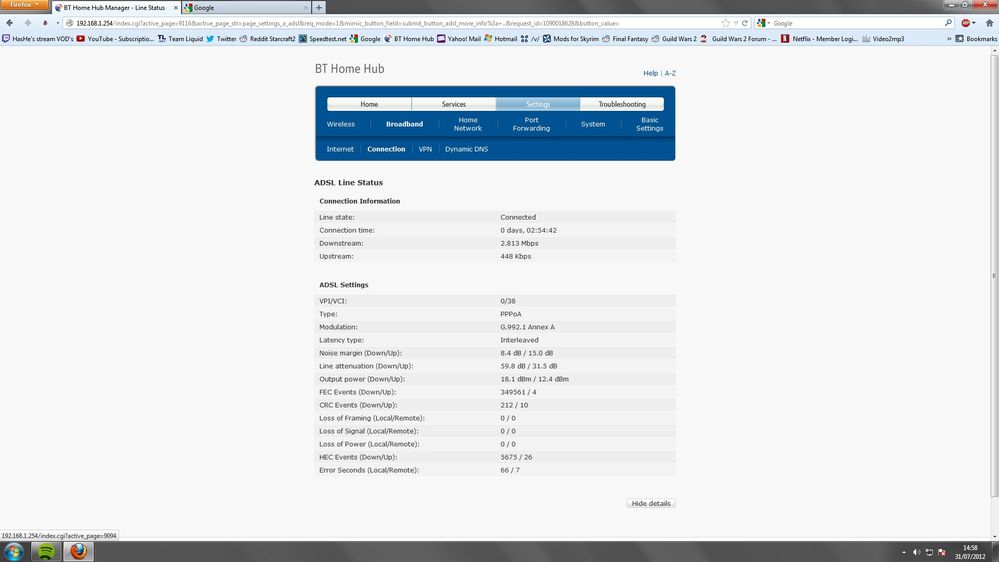The image size is (999, 562).
Task: Open the Home tab in the hub menu
Action: click(369, 104)
